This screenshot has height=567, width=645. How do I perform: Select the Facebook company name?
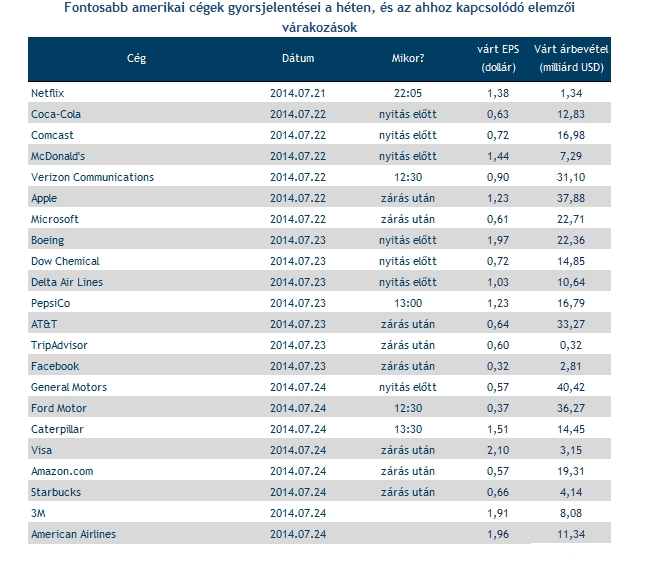[55, 366]
